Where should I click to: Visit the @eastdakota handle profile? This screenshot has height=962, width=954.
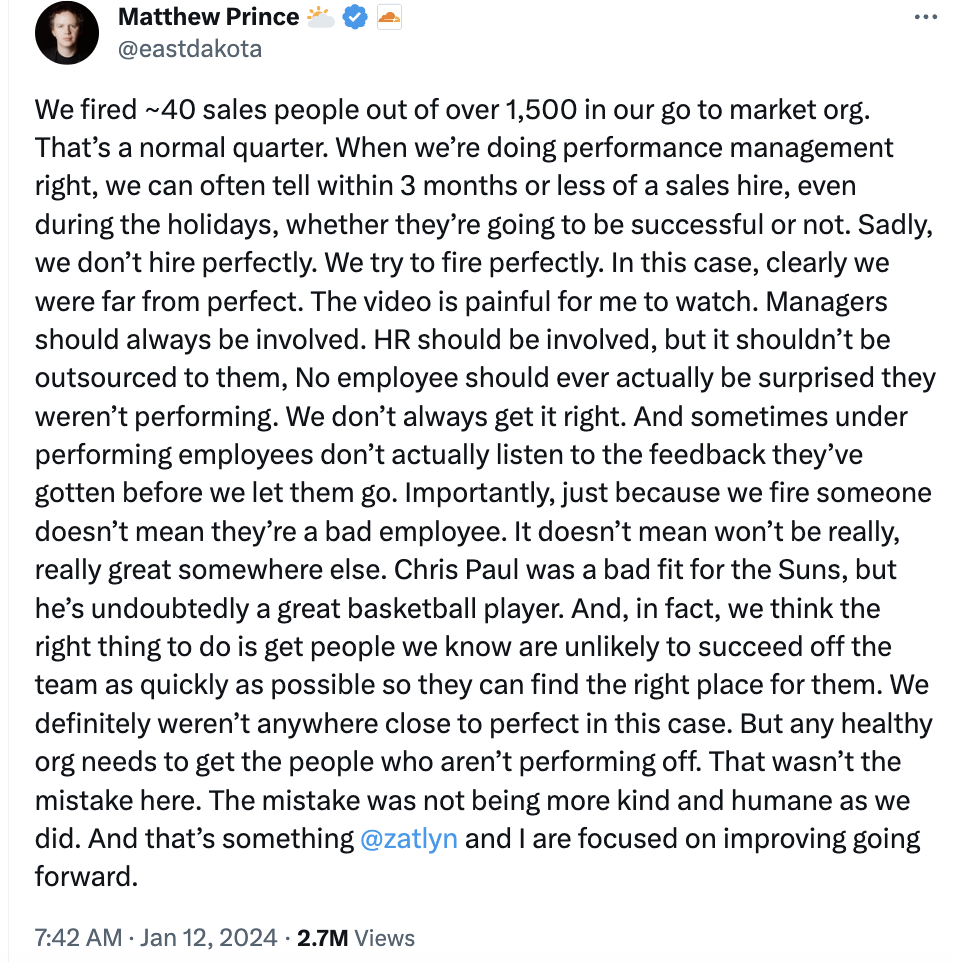coord(190,49)
